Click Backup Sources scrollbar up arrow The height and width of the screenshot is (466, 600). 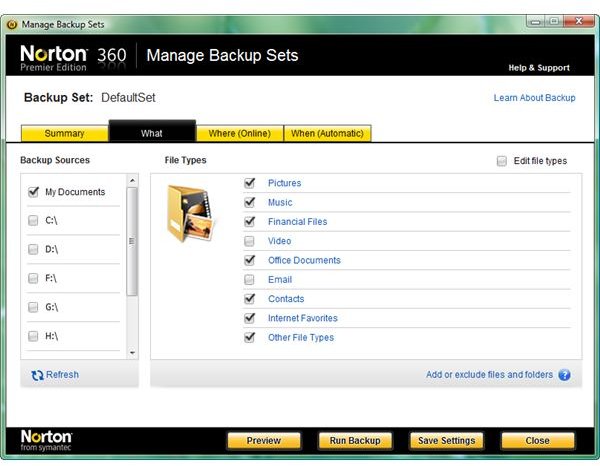(x=132, y=180)
